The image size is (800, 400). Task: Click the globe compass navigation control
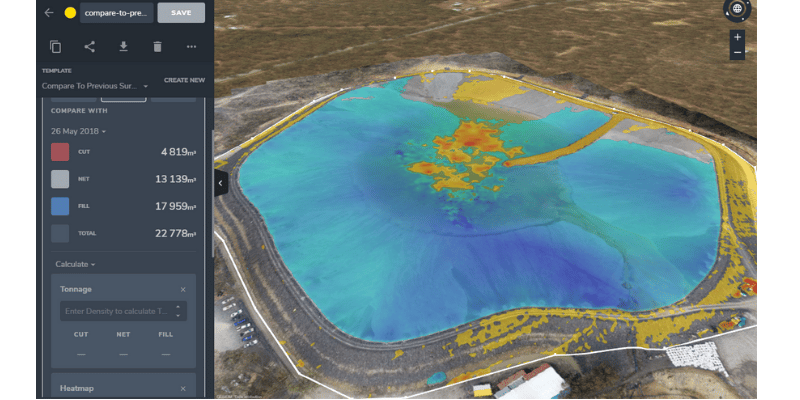(x=737, y=10)
